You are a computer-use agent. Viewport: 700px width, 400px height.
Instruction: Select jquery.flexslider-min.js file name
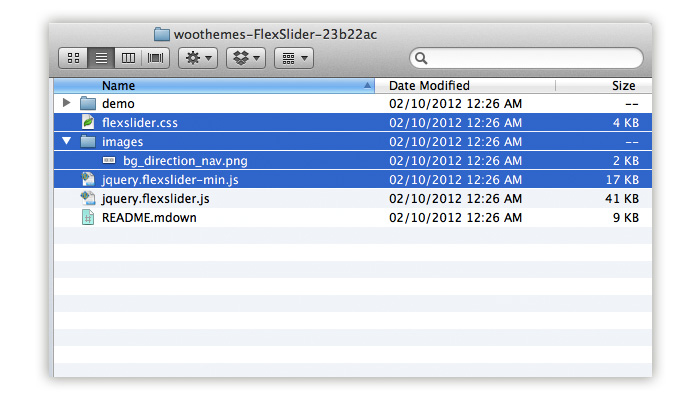pyautogui.click(x=170, y=180)
